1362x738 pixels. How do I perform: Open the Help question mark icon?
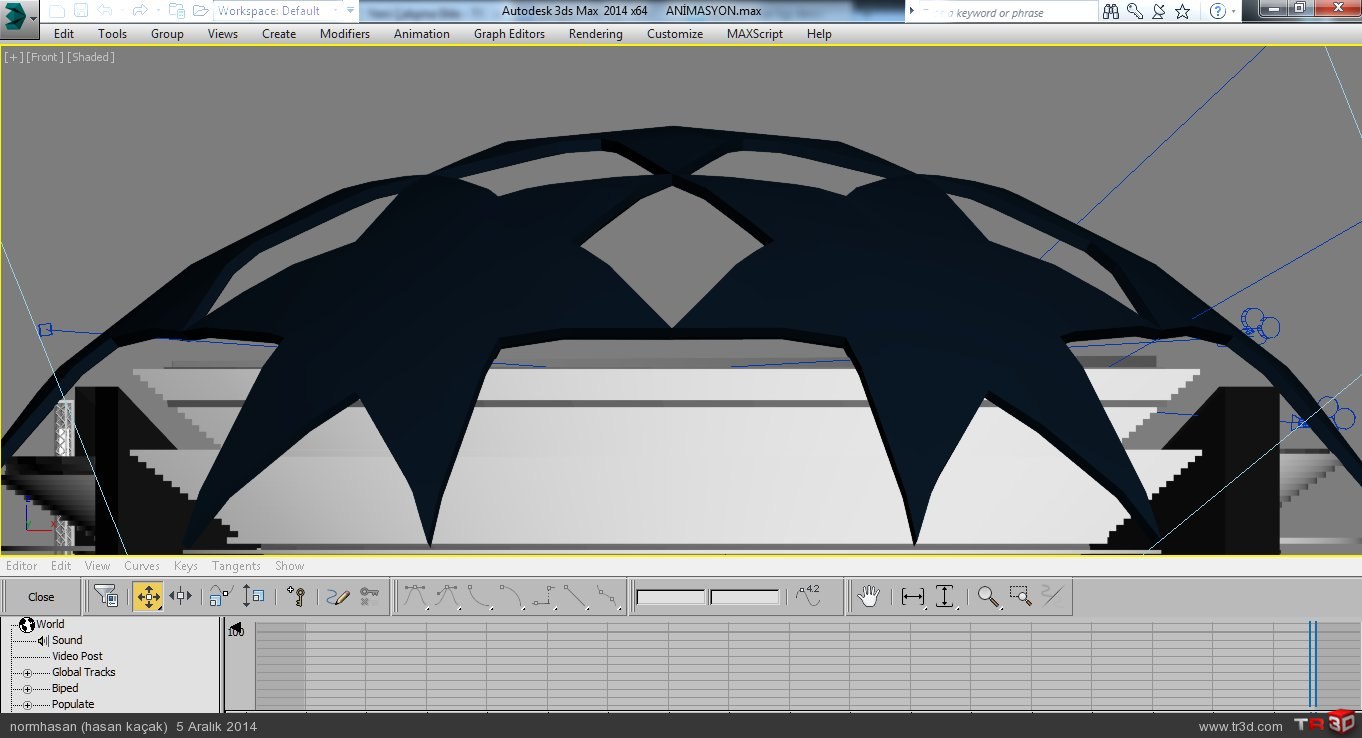1217,11
